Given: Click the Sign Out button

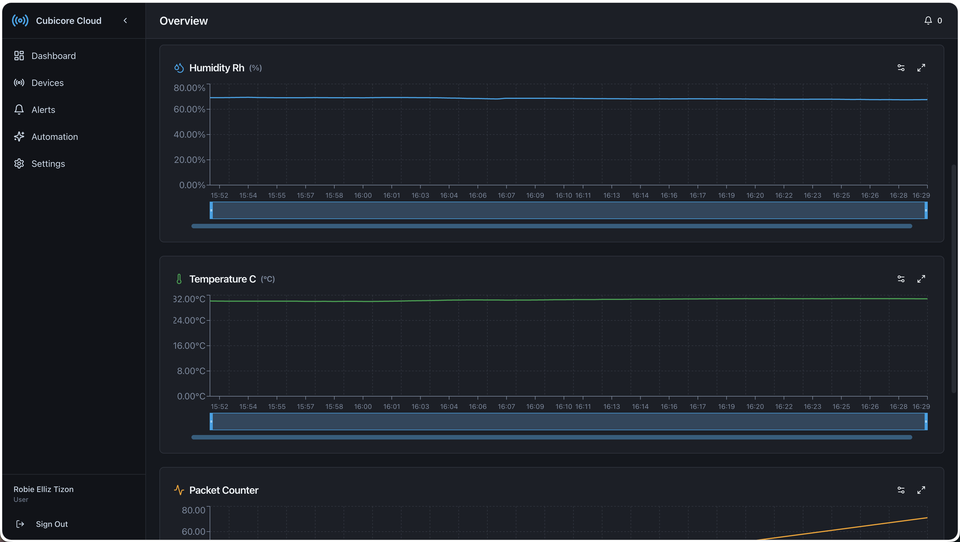Looking at the screenshot, I should coord(42,524).
